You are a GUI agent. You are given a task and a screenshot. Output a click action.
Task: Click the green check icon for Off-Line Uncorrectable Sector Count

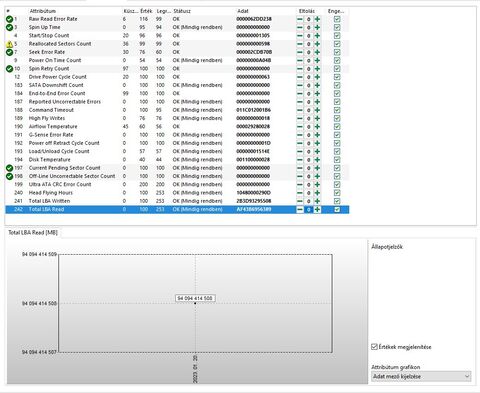tap(9, 176)
